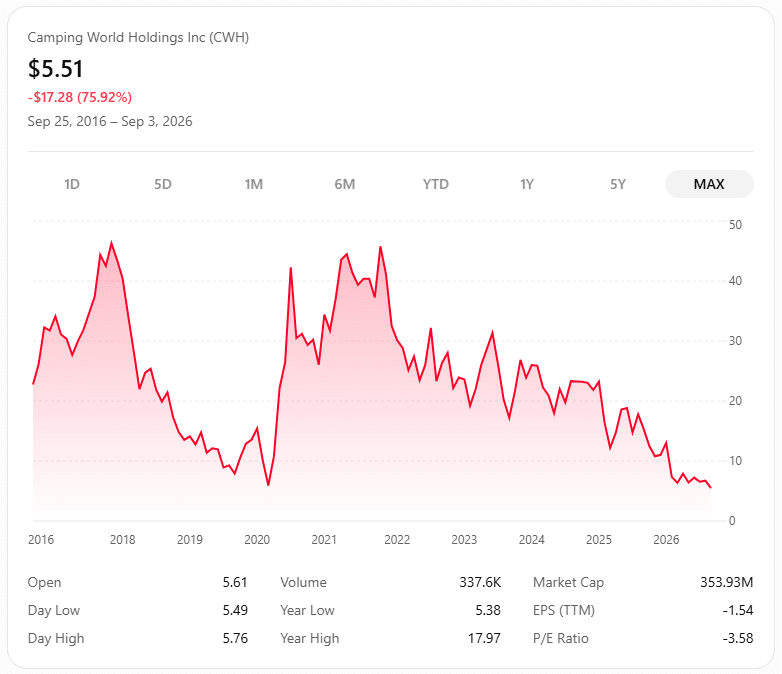Image resolution: width=782 pixels, height=674 pixels.
Task: Click the 0 y-axis label
Action: 732,520
